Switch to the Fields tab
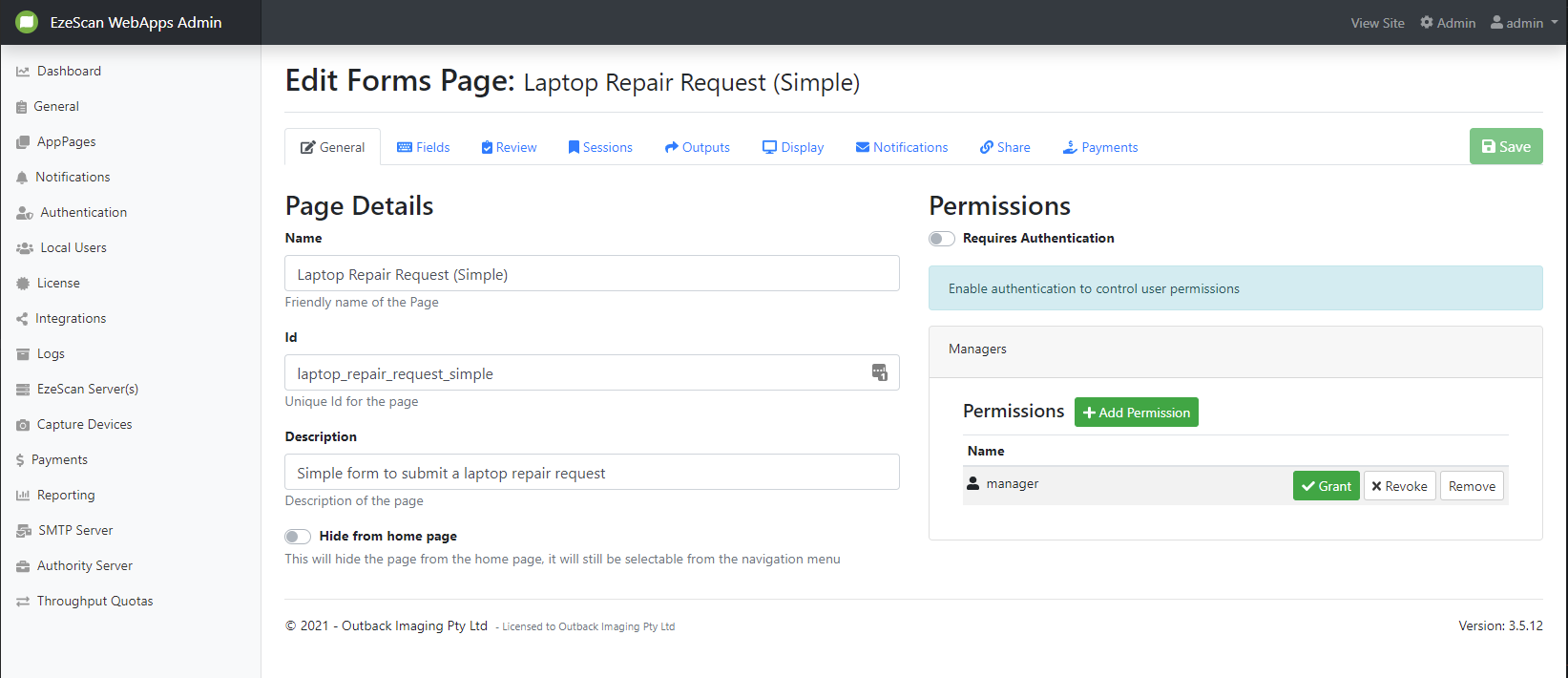This screenshot has width=1568, height=678. pos(423,147)
